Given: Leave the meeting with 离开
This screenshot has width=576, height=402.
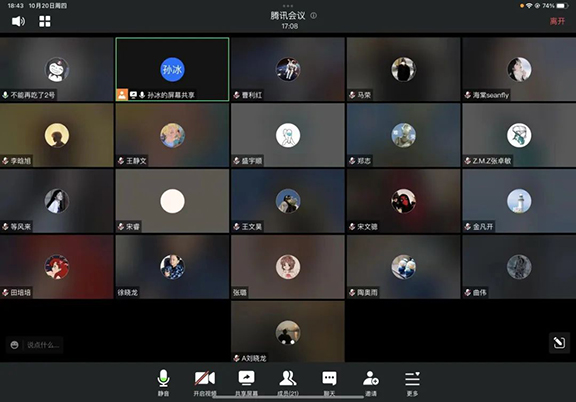Looking at the screenshot, I should click(x=557, y=21).
